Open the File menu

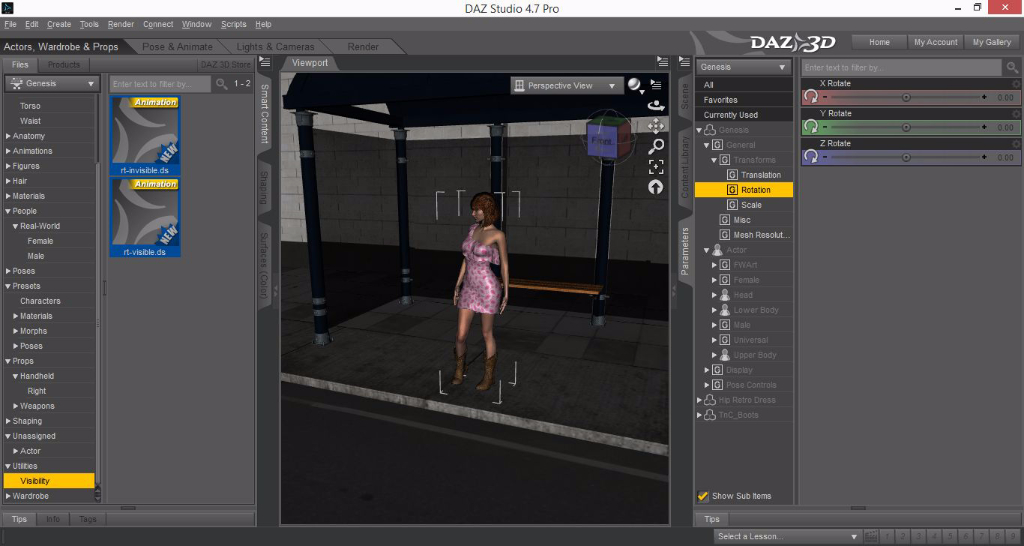10,24
